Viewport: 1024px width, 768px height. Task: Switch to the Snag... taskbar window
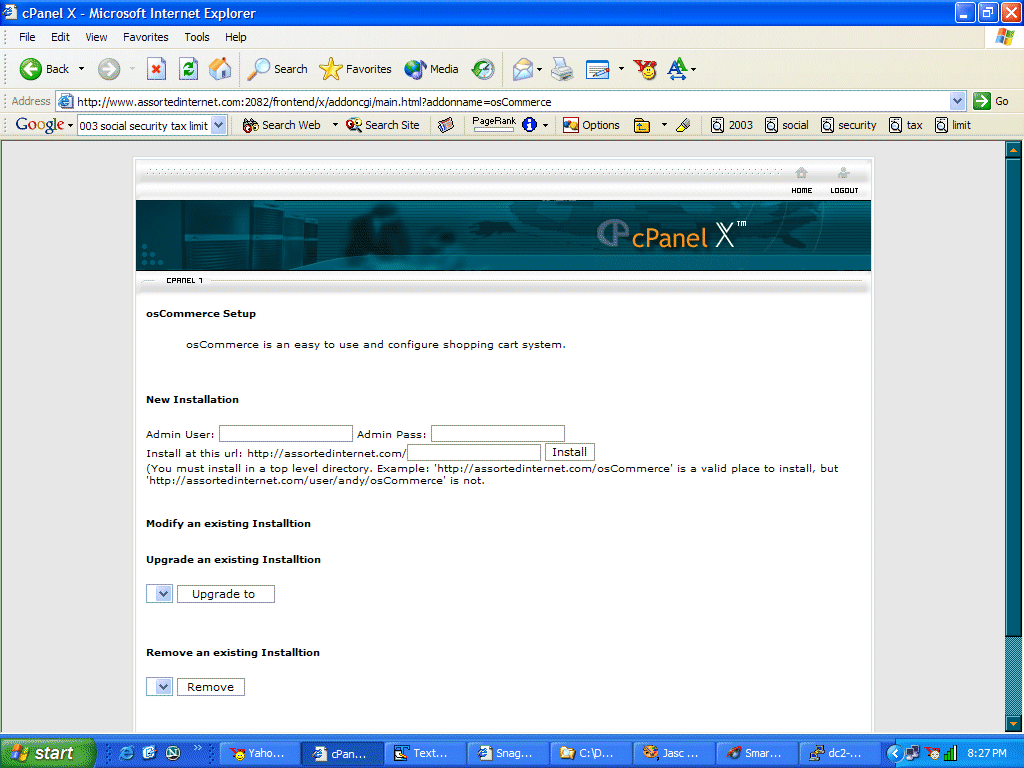509,753
